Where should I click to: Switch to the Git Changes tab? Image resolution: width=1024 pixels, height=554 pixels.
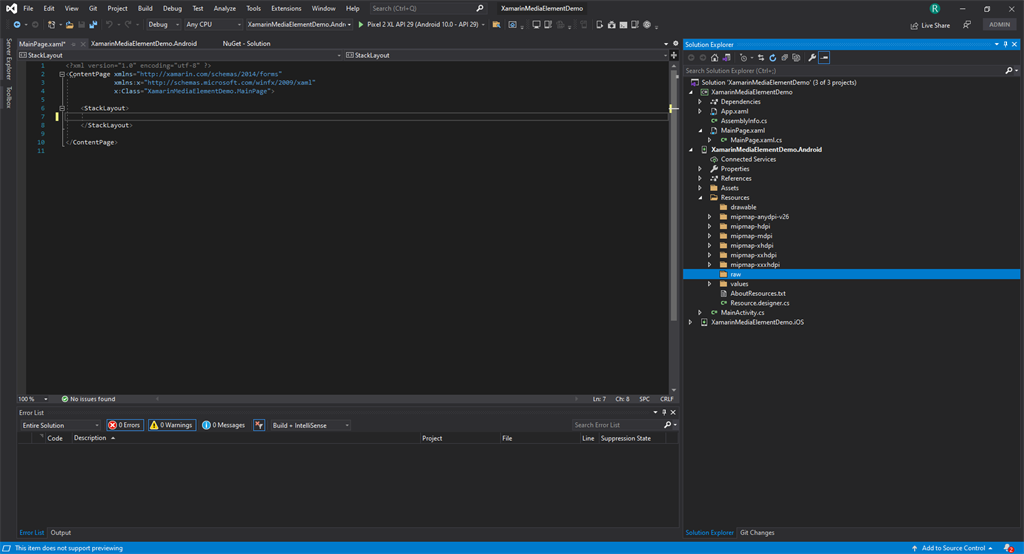[757, 532]
